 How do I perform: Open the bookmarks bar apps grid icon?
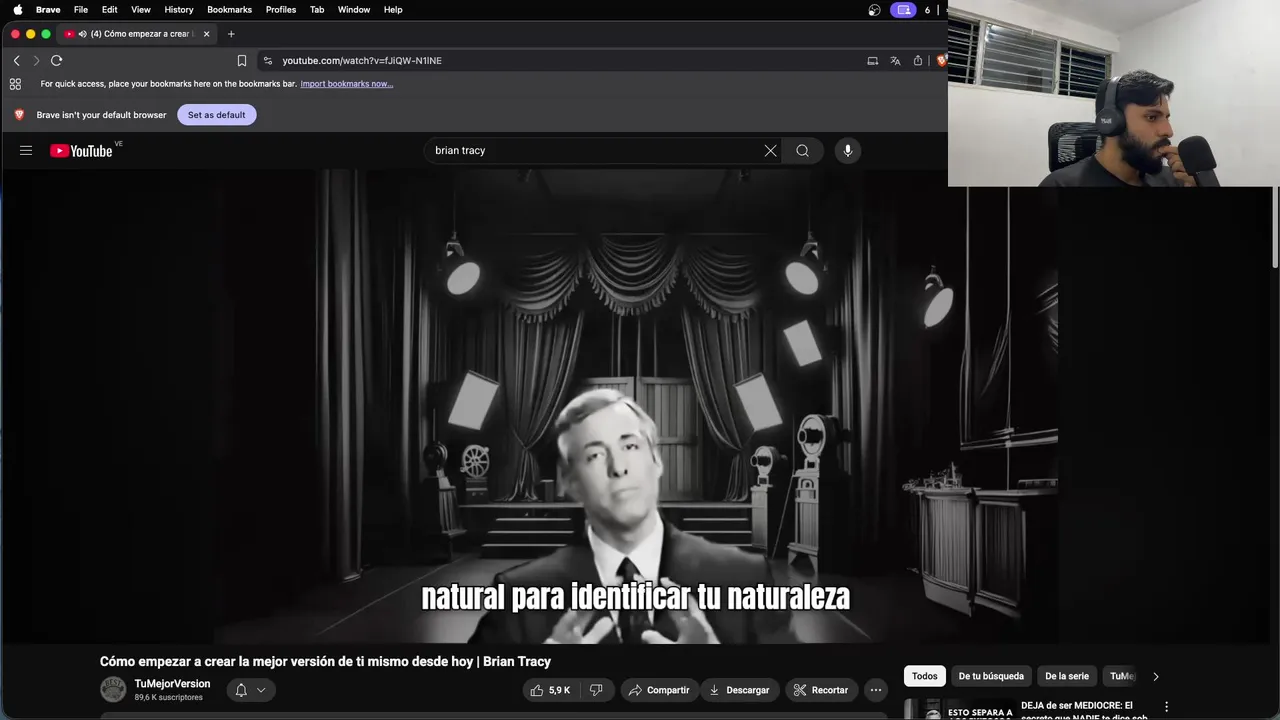[x=15, y=84]
